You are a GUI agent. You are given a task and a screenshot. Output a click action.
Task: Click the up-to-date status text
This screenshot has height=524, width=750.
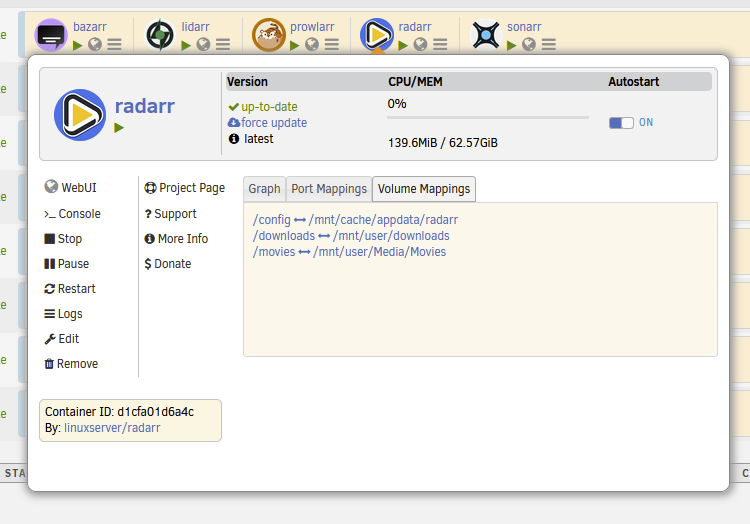point(269,107)
